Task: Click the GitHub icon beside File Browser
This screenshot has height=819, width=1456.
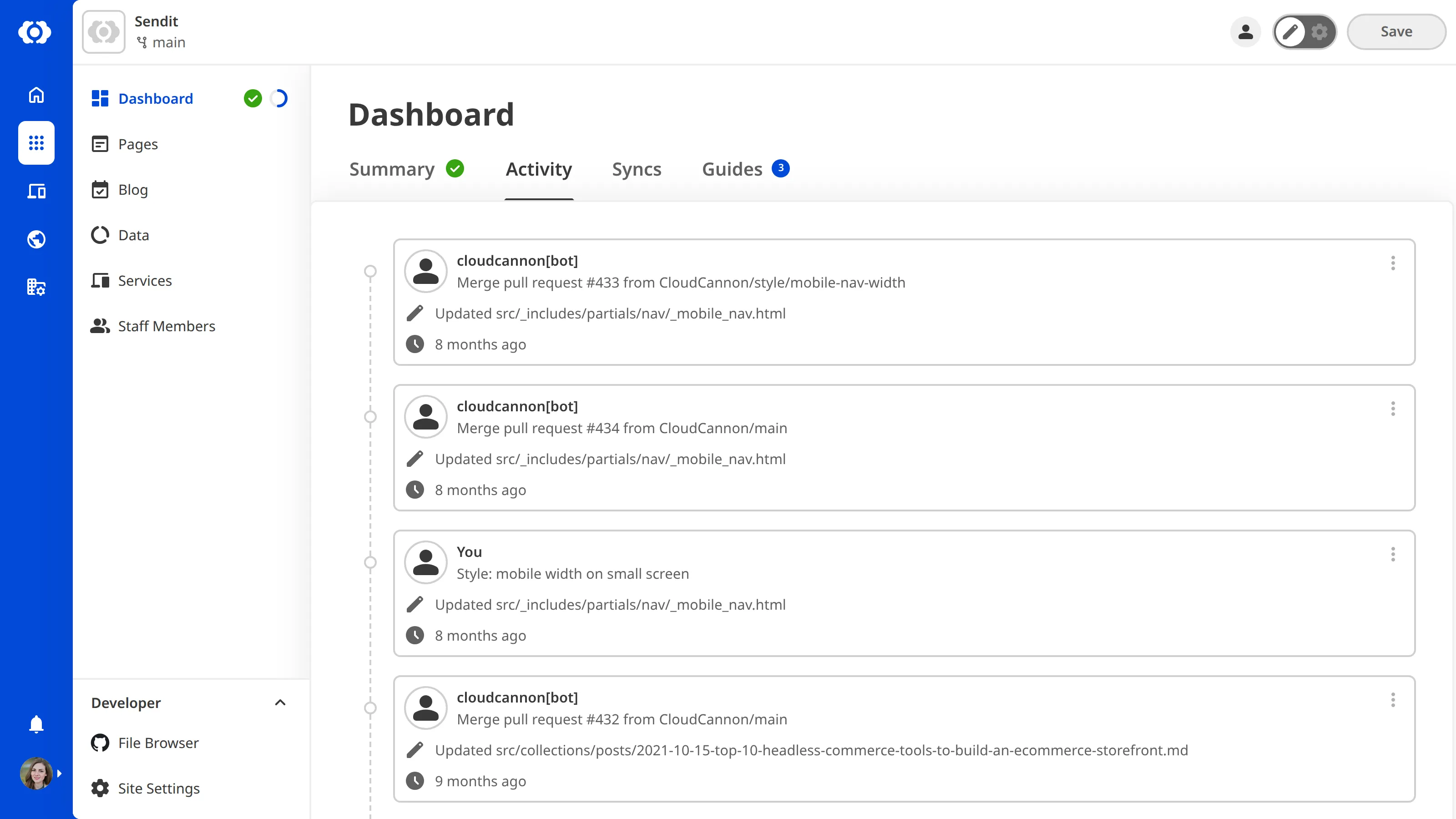Action: pos(100,743)
